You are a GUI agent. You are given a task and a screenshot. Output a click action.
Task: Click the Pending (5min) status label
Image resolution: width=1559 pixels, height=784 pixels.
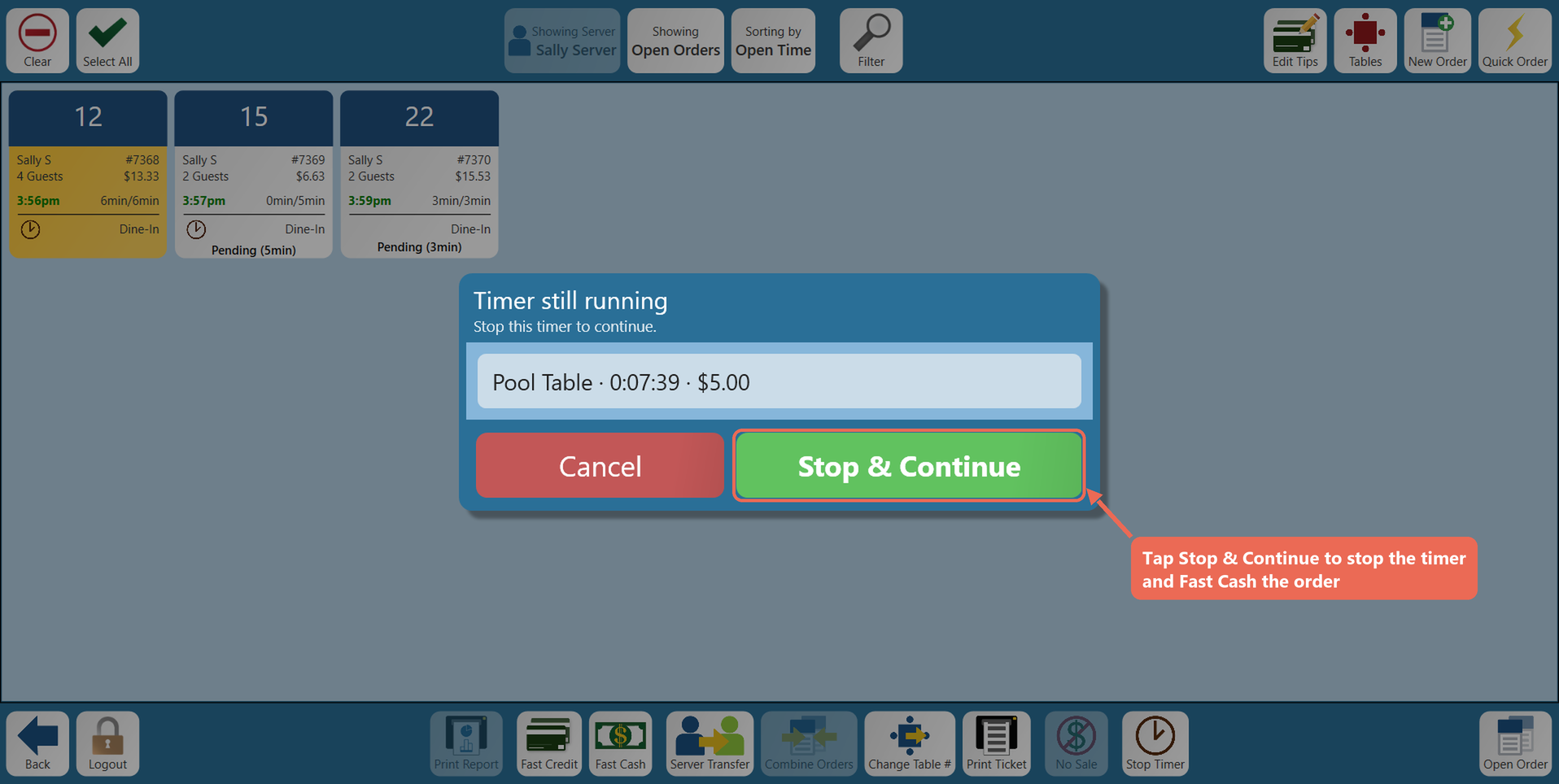point(254,250)
